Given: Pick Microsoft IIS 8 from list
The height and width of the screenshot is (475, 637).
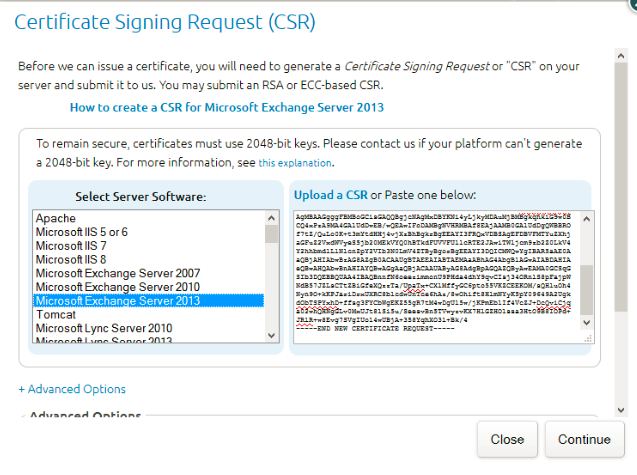Looking at the screenshot, I should pos(70,259).
